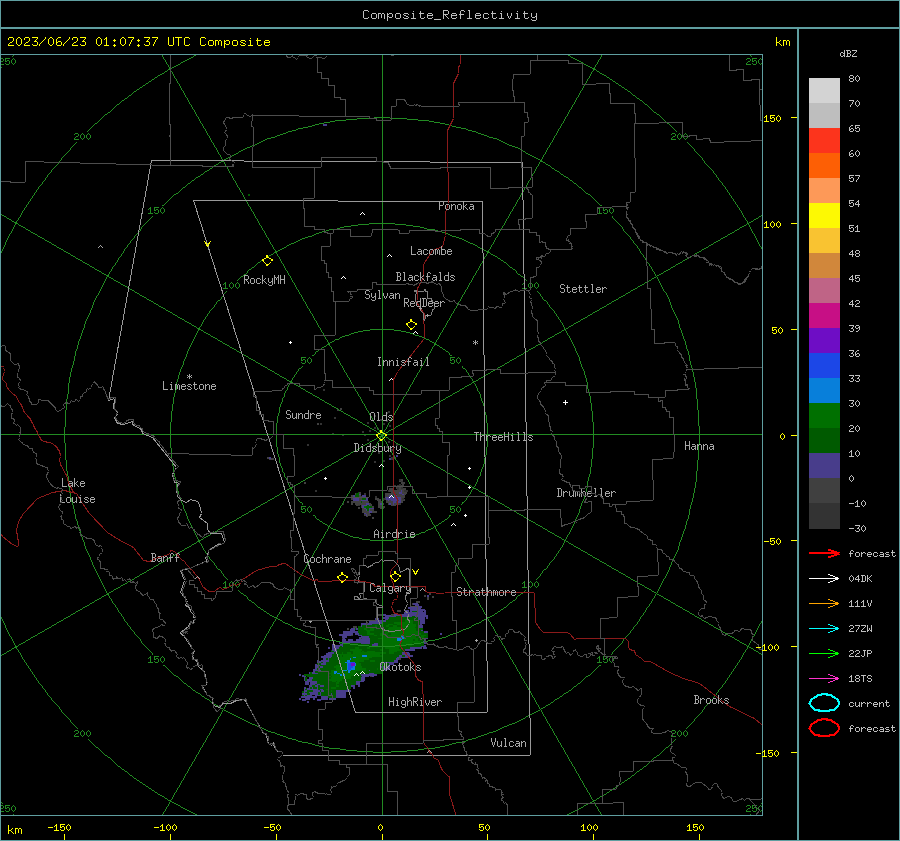Click the Sylvan label
Image resolution: width=900 pixels, height=841 pixels.
click(x=382, y=295)
